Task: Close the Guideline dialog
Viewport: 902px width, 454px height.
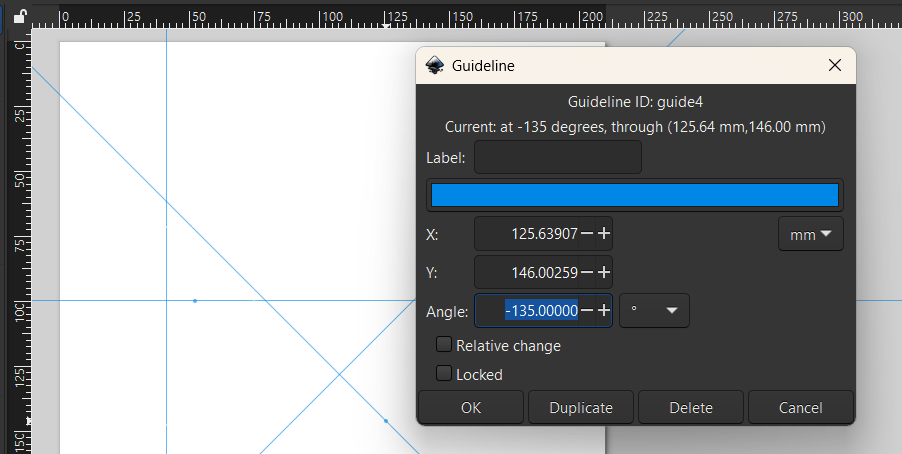Action: pyautogui.click(x=835, y=66)
